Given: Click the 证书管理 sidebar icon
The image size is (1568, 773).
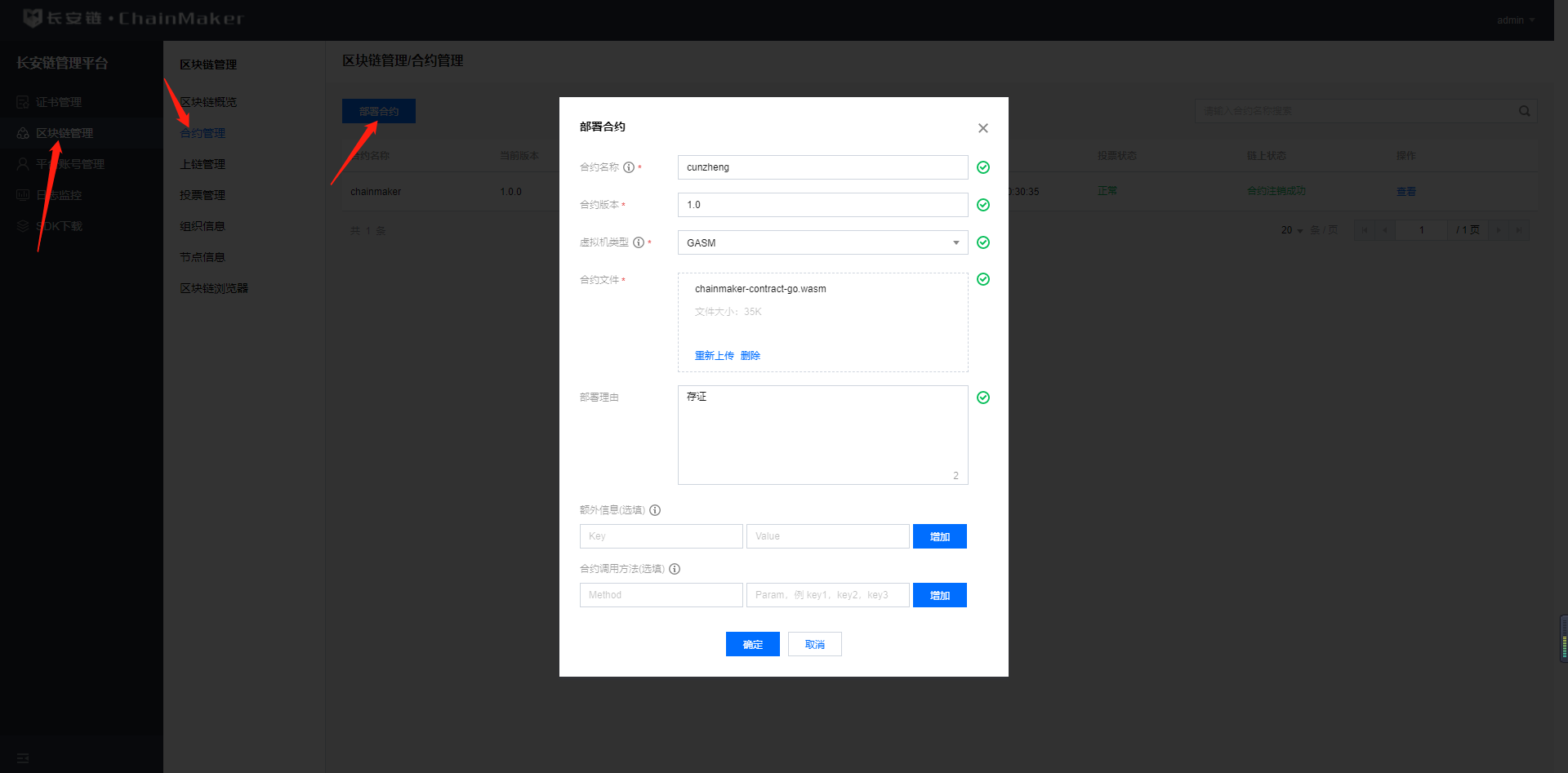Looking at the screenshot, I should point(23,102).
